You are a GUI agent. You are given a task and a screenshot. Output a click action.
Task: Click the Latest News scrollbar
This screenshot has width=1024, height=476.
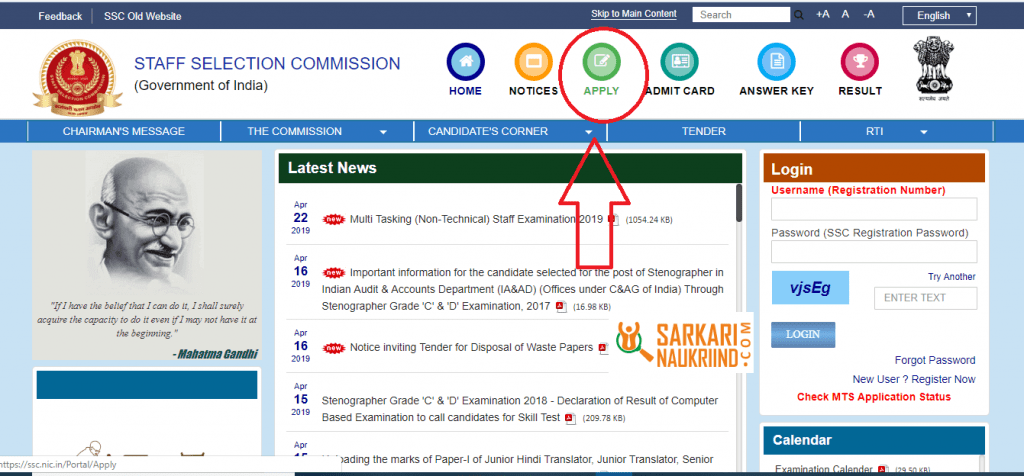click(x=739, y=202)
